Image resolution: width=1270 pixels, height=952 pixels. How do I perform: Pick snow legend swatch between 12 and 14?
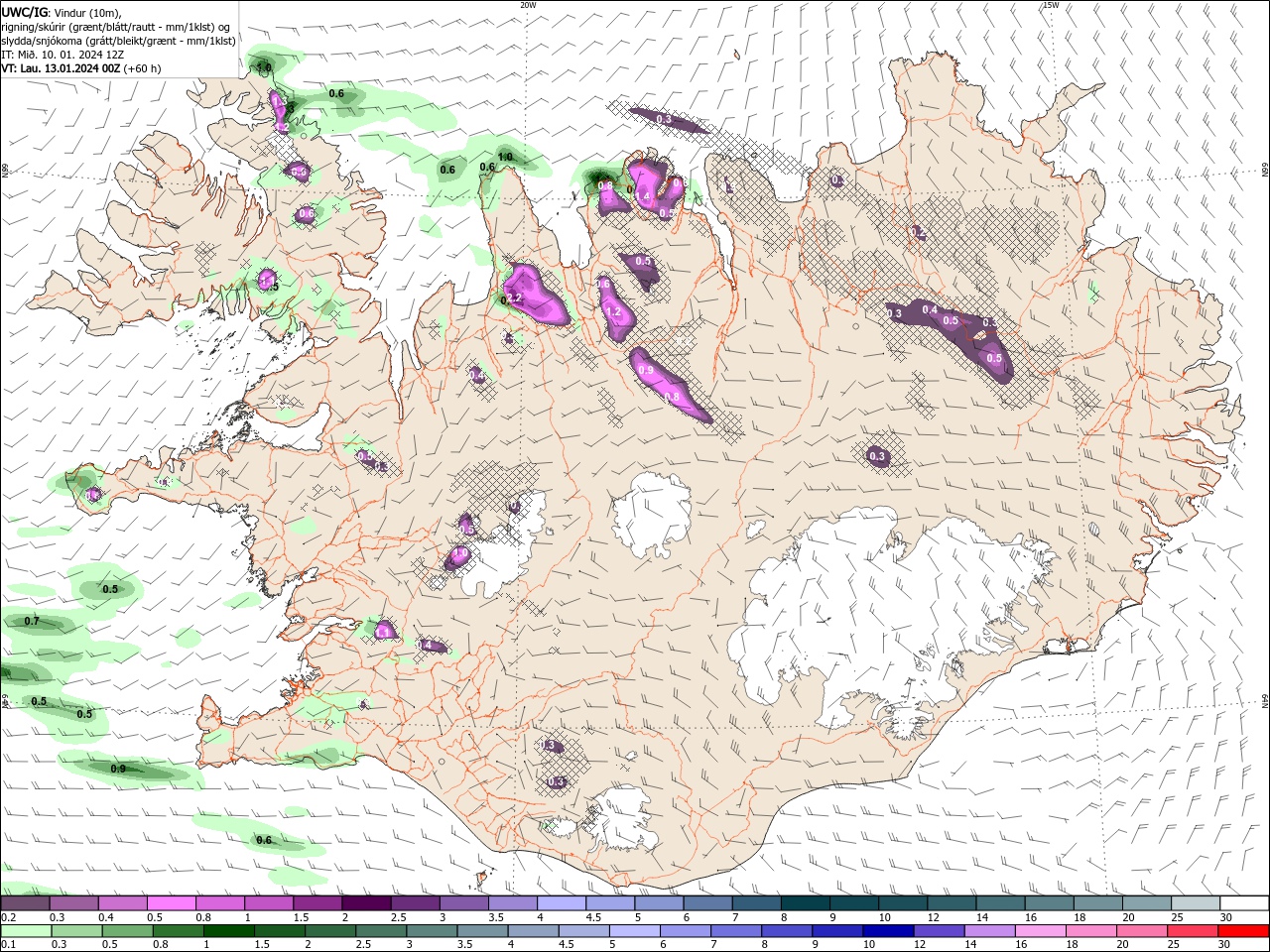click(x=952, y=902)
